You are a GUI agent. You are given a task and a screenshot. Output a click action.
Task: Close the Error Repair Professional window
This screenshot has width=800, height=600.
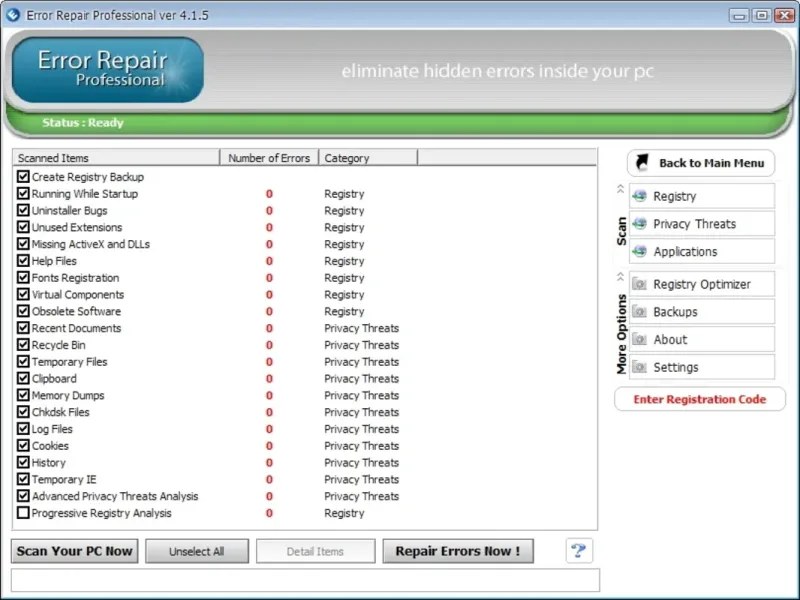pos(784,15)
